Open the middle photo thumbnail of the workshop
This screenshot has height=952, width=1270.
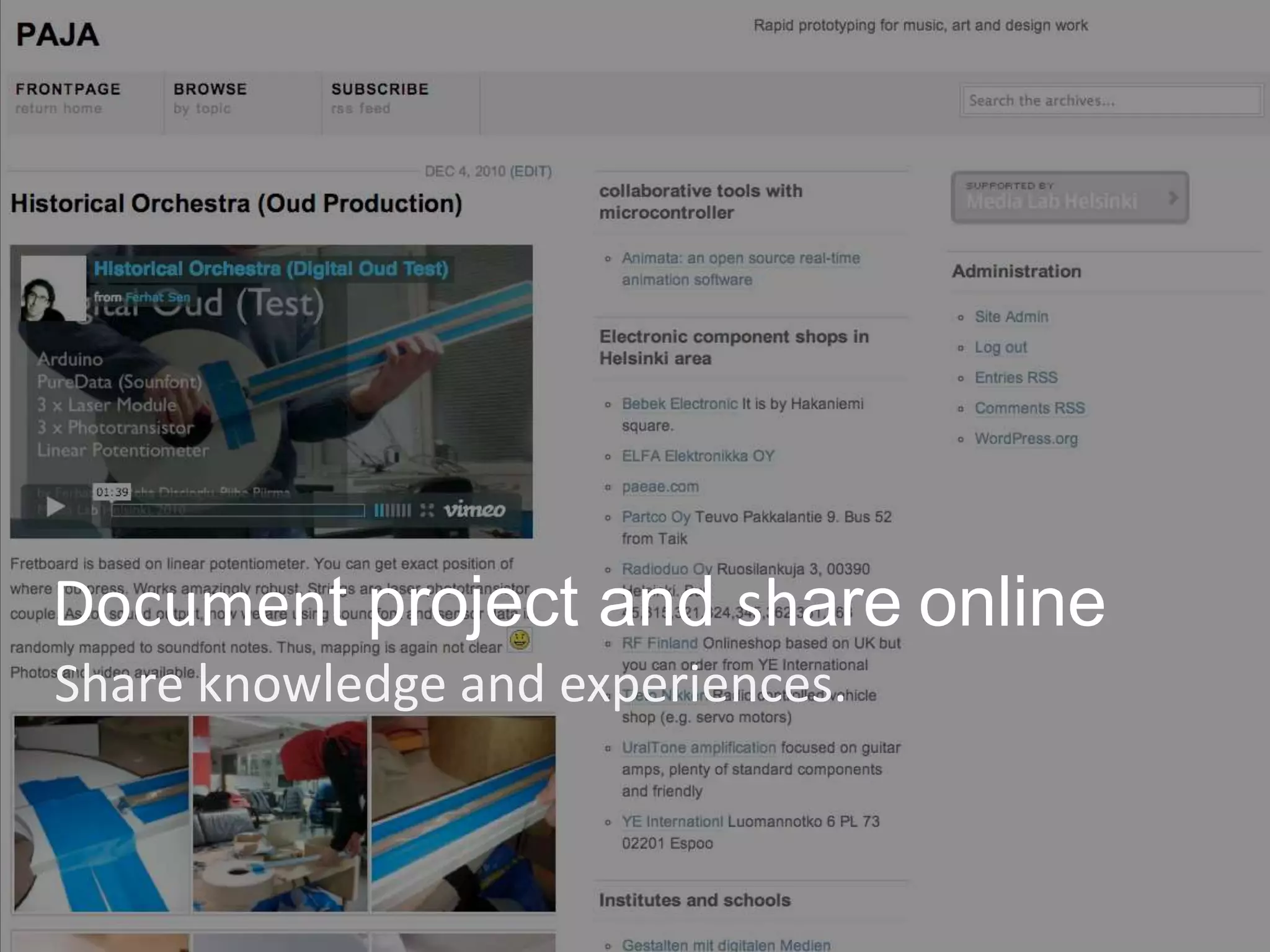280,814
